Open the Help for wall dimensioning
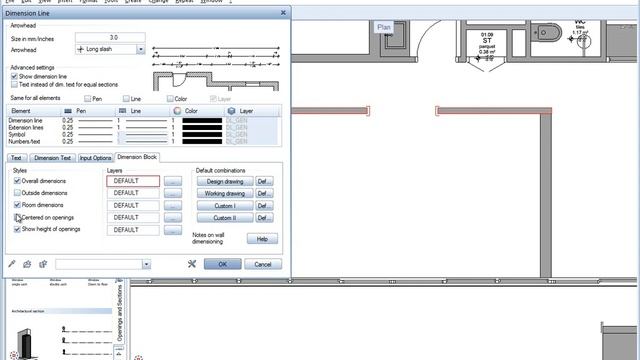The image size is (640, 360). tap(262, 239)
